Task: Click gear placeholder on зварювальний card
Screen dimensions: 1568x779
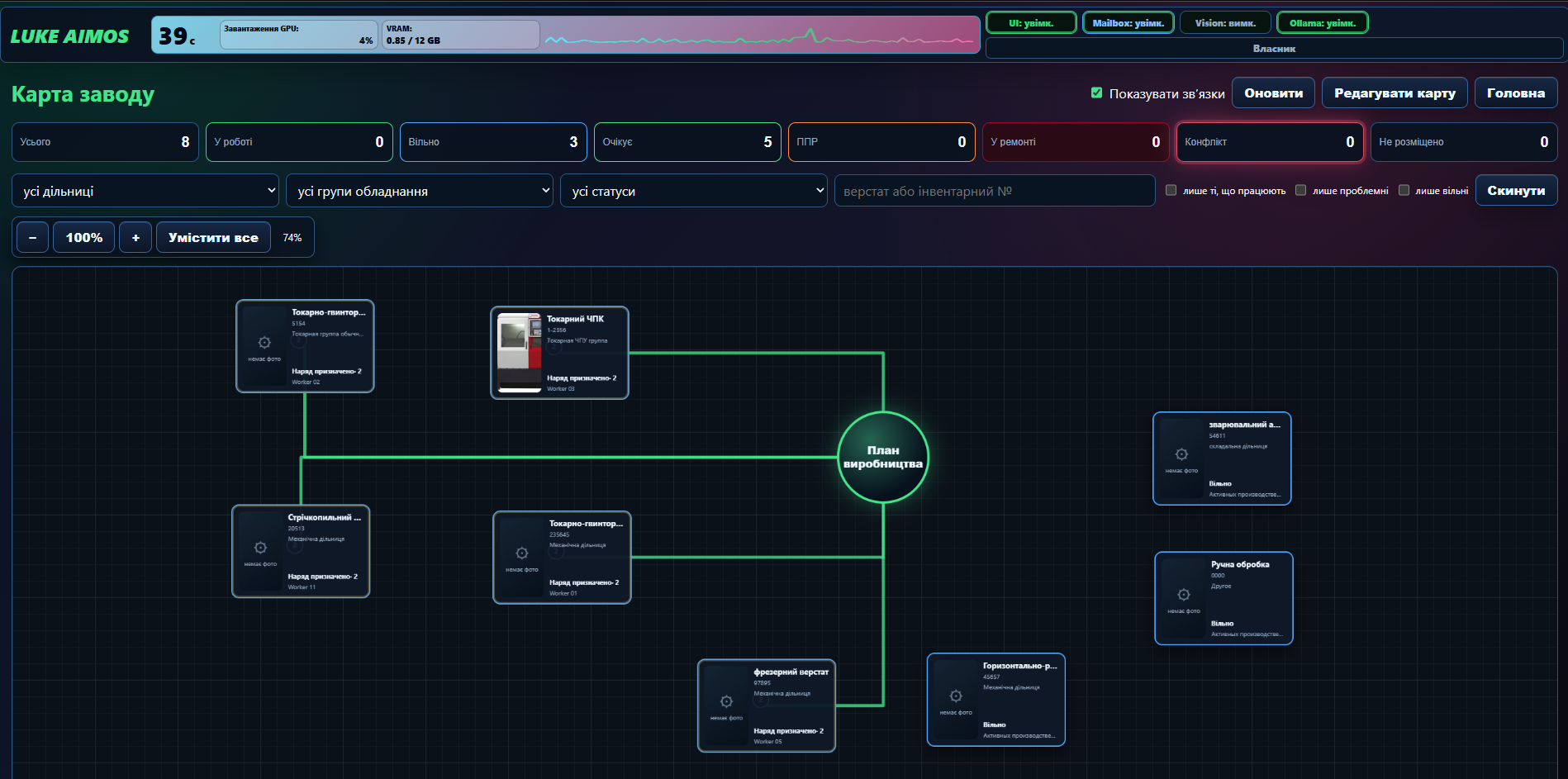Action: tap(1182, 454)
